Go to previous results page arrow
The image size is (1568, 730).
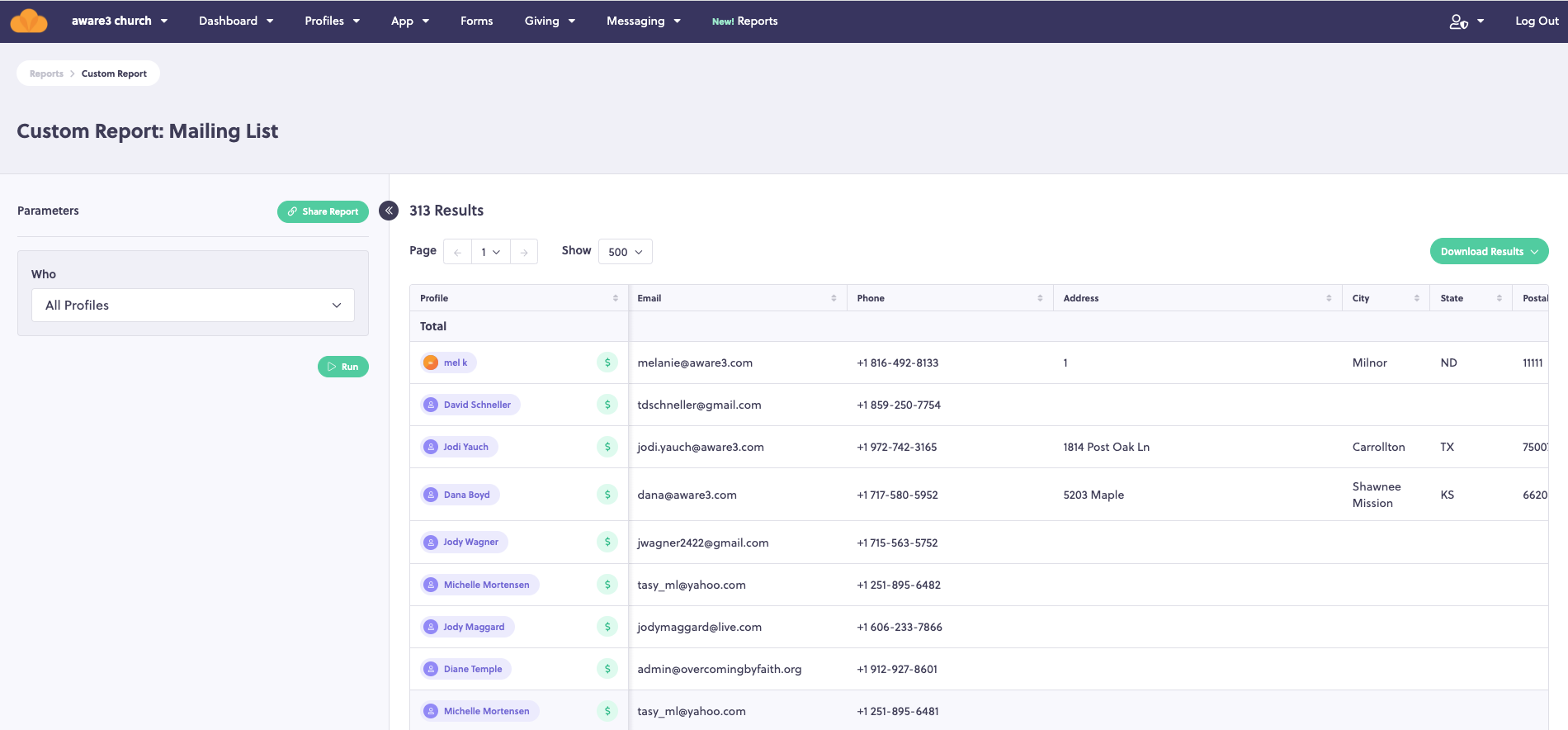click(457, 252)
